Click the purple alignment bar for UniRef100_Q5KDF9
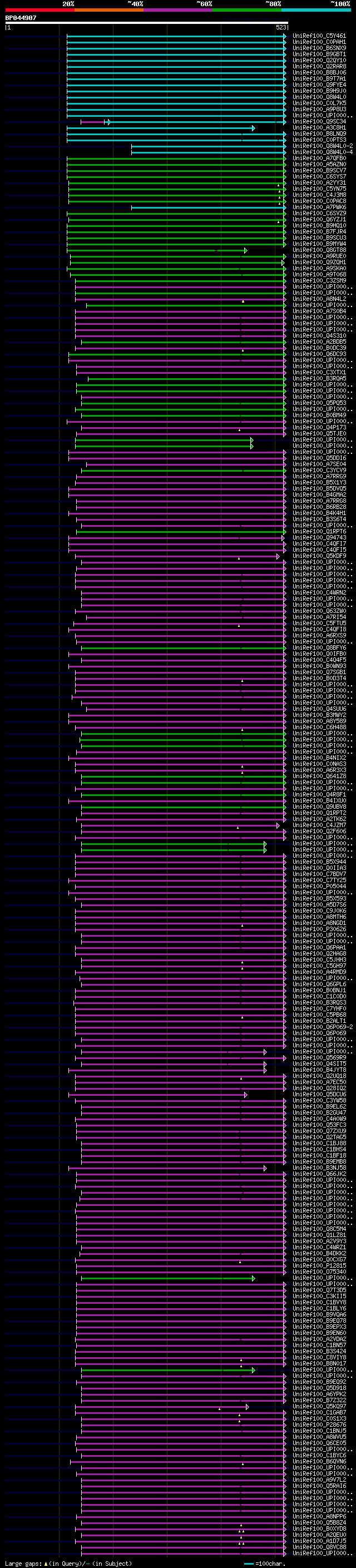Image resolution: width=356 pixels, height=1568 pixels. pos(177,556)
